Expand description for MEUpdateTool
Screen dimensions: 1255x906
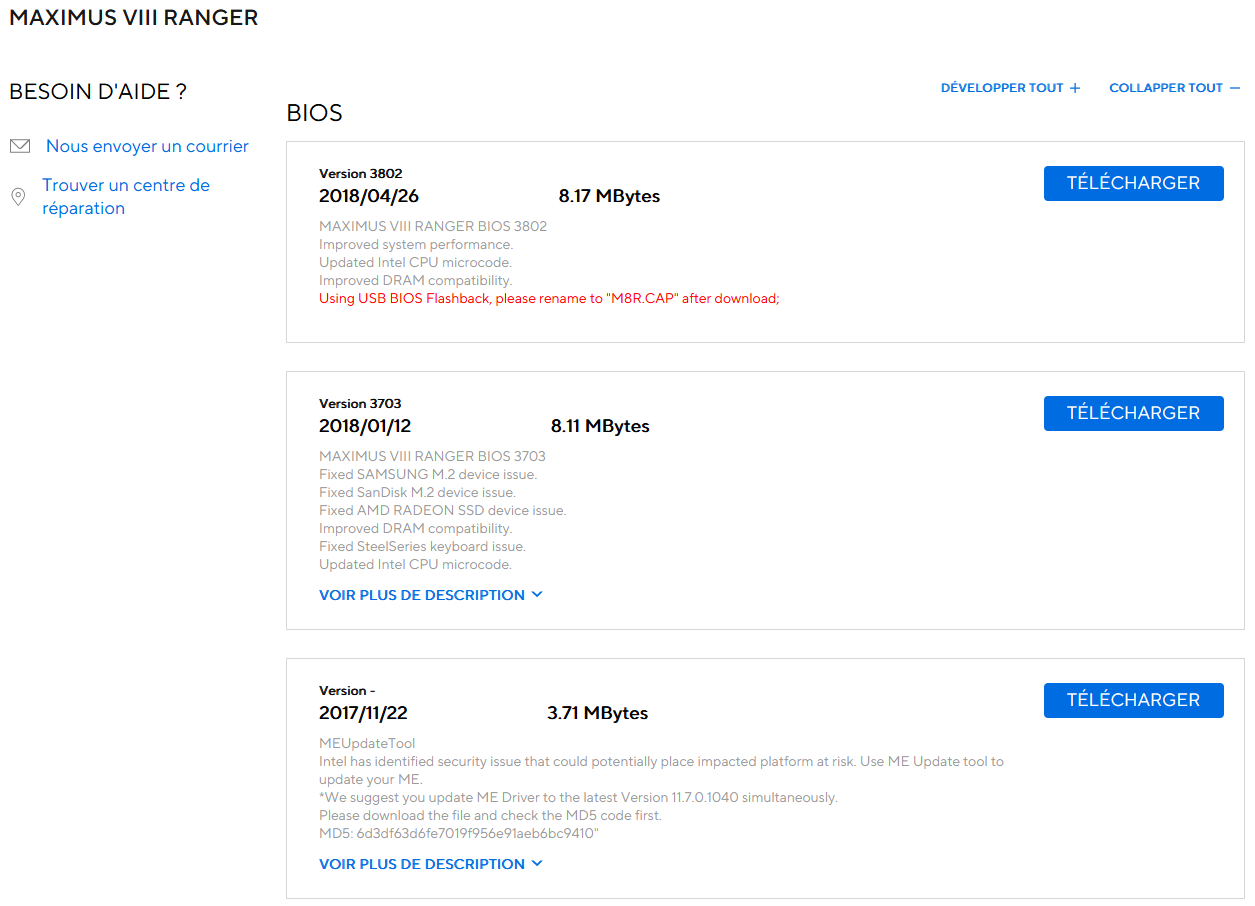pos(431,864)
